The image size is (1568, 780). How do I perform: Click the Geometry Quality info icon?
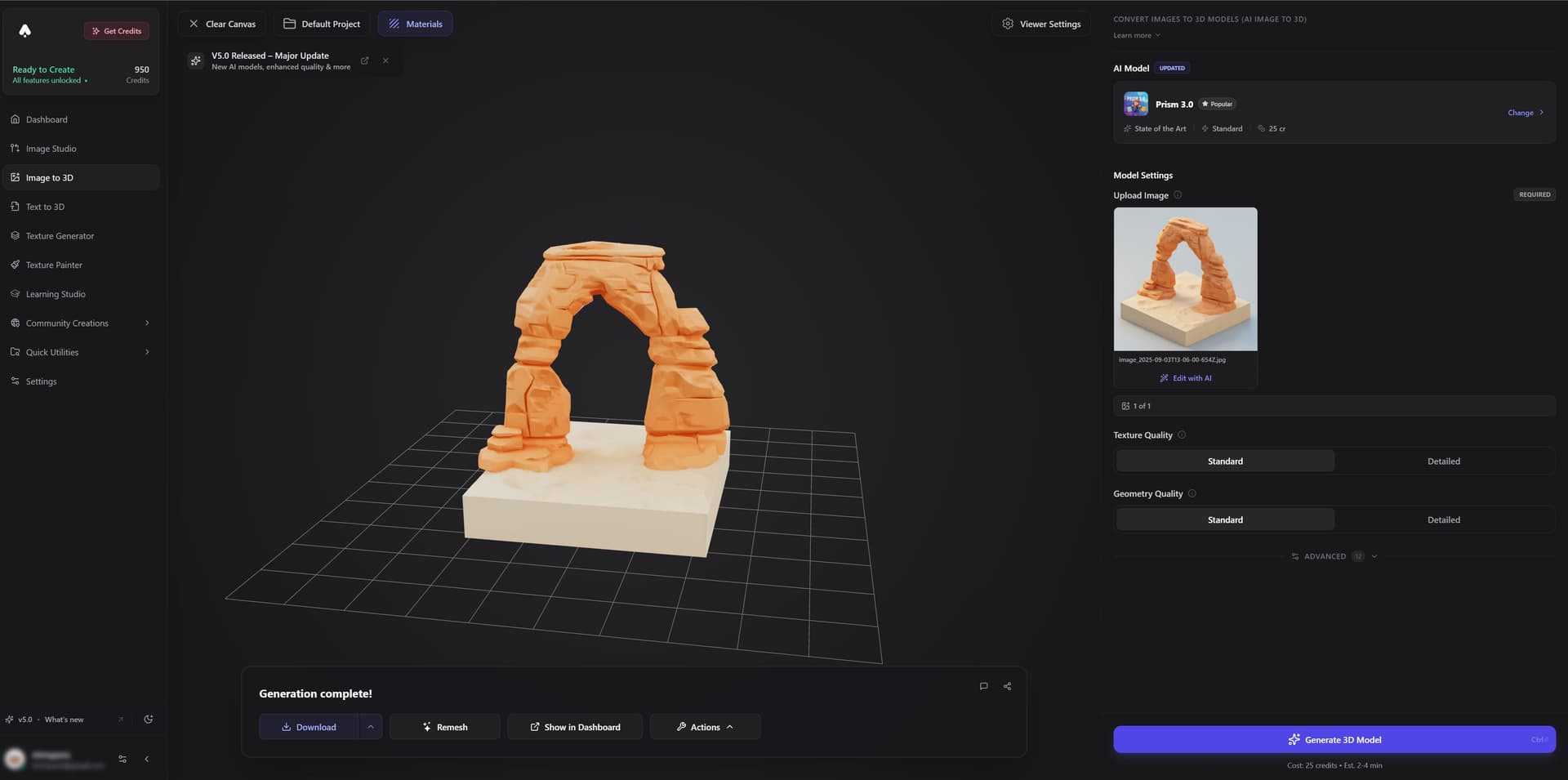click(1192, 493)
